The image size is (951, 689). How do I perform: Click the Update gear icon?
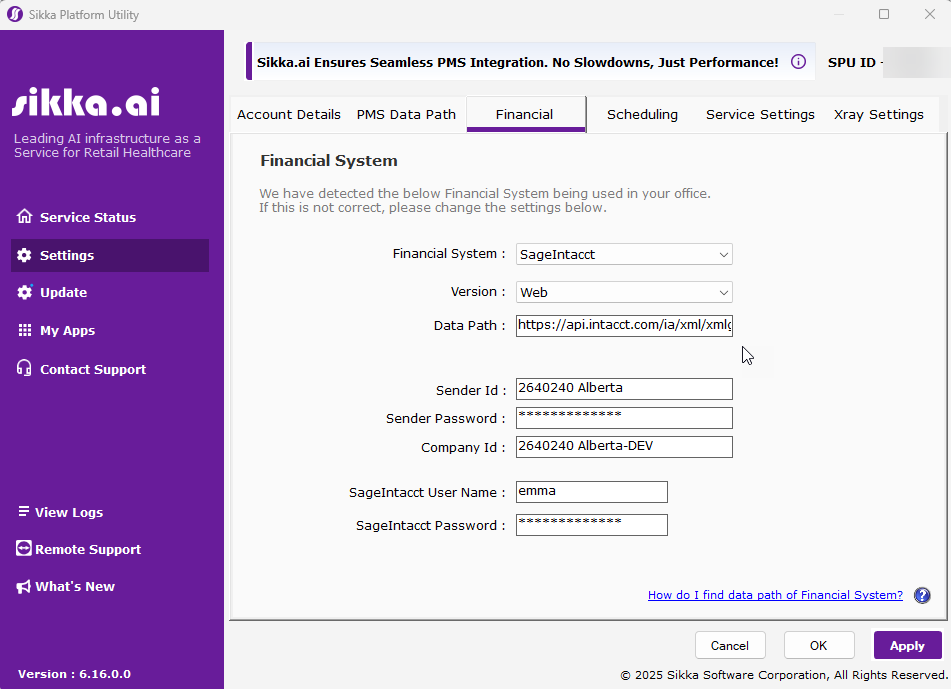24,292
